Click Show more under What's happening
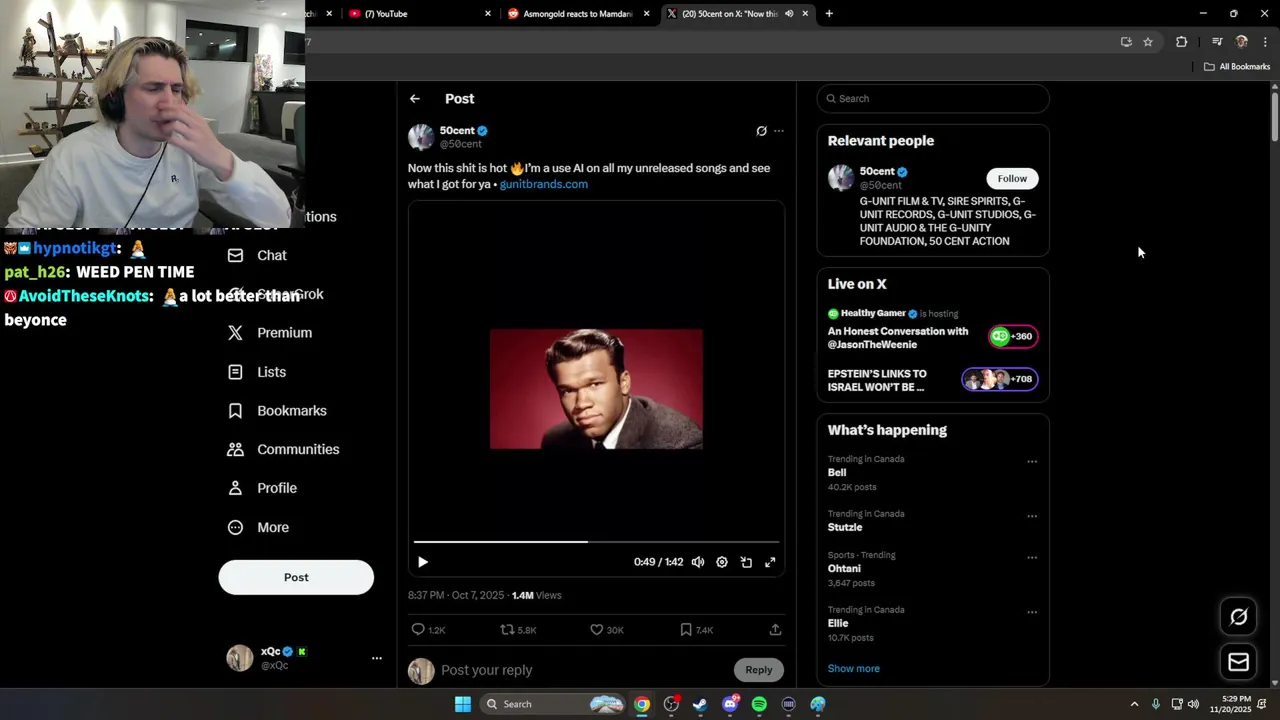 coord(854,669)
